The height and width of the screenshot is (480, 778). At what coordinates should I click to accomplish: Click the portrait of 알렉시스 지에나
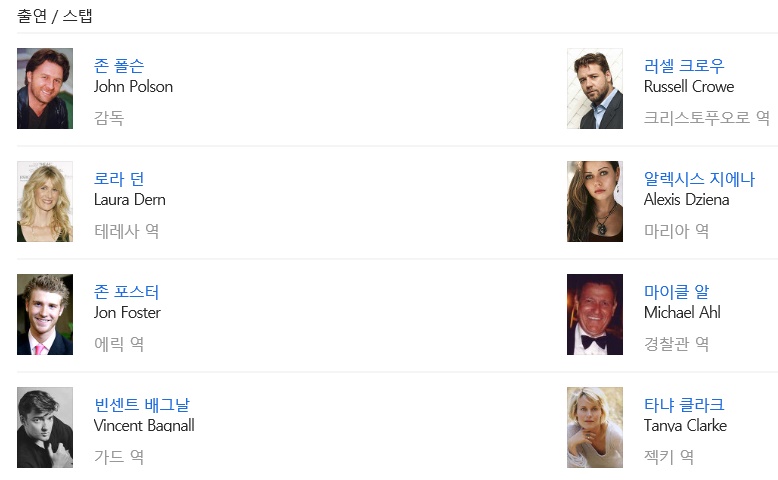595,202
